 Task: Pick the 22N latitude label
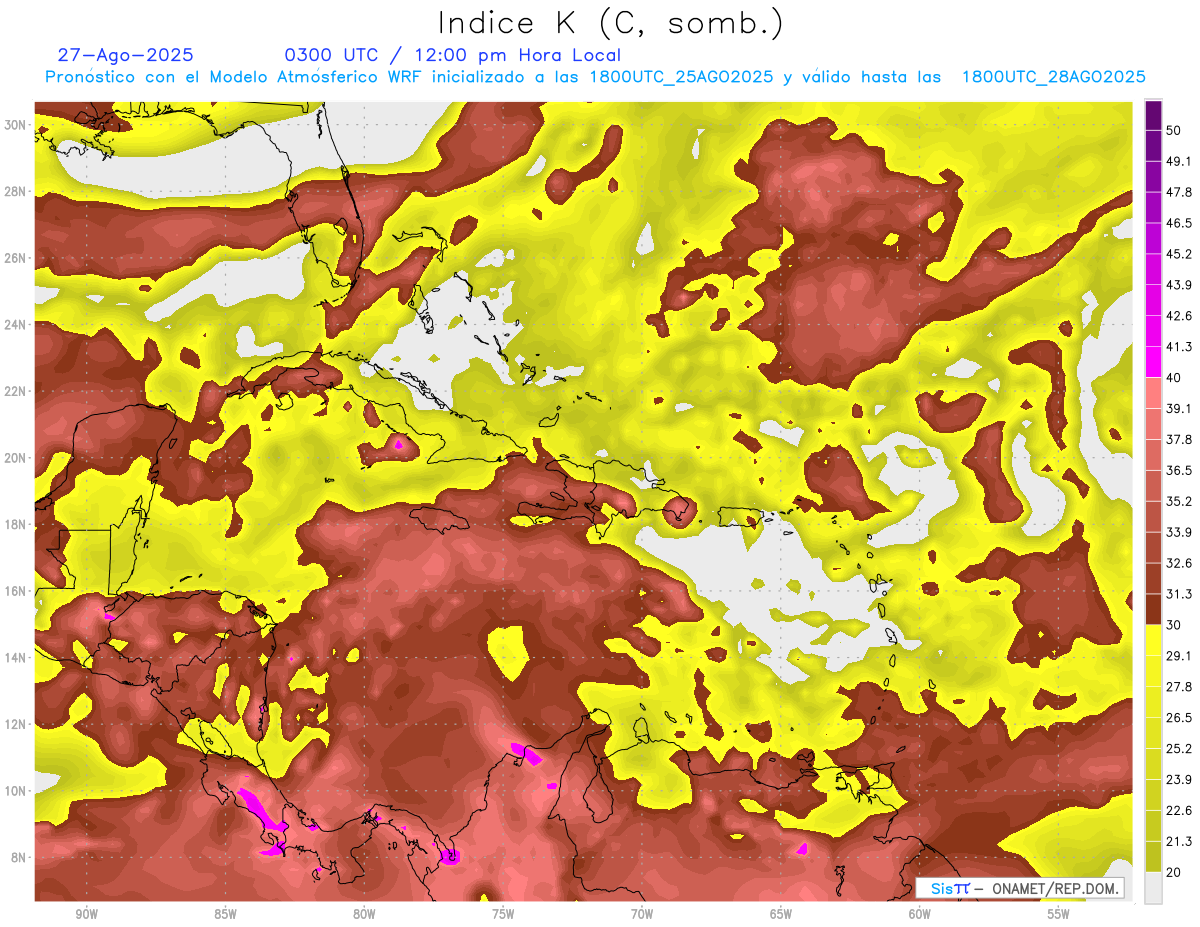(x=16, y=391)
